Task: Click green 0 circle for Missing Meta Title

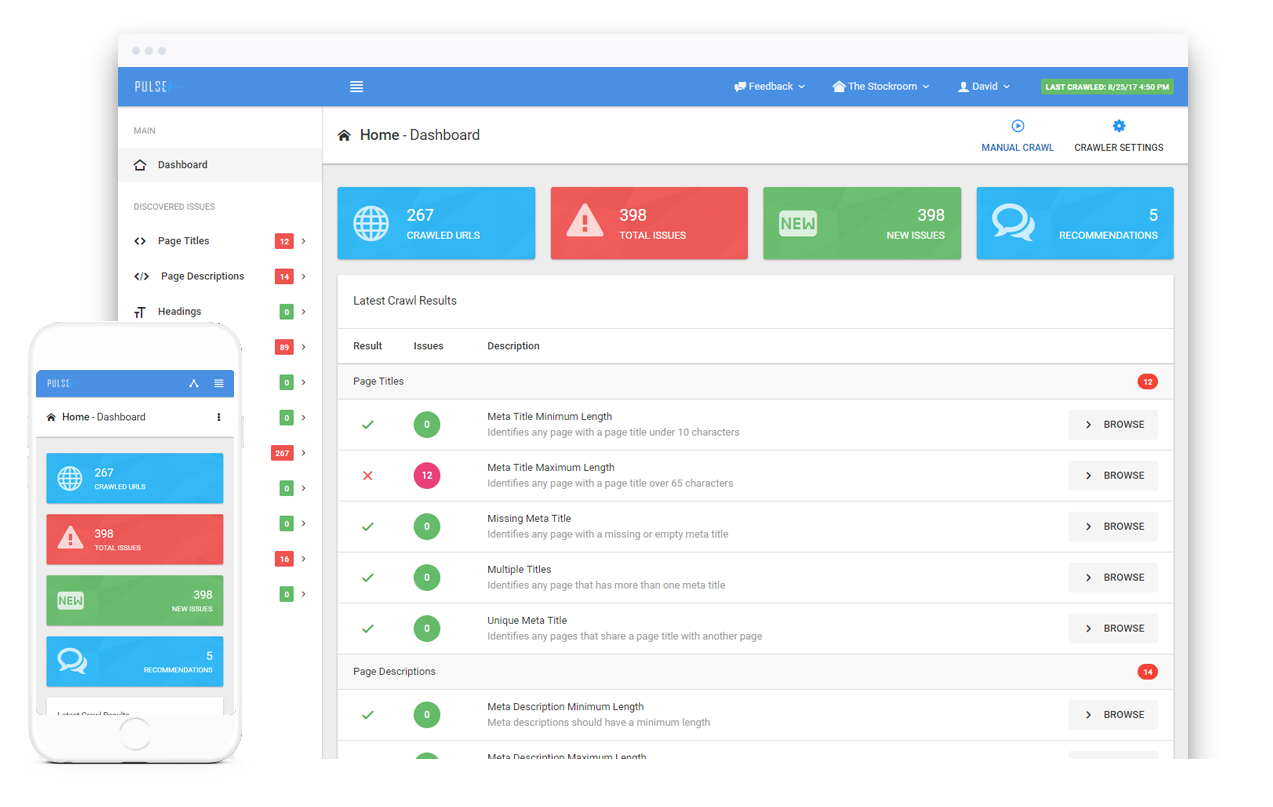Action: coord(427,527)
